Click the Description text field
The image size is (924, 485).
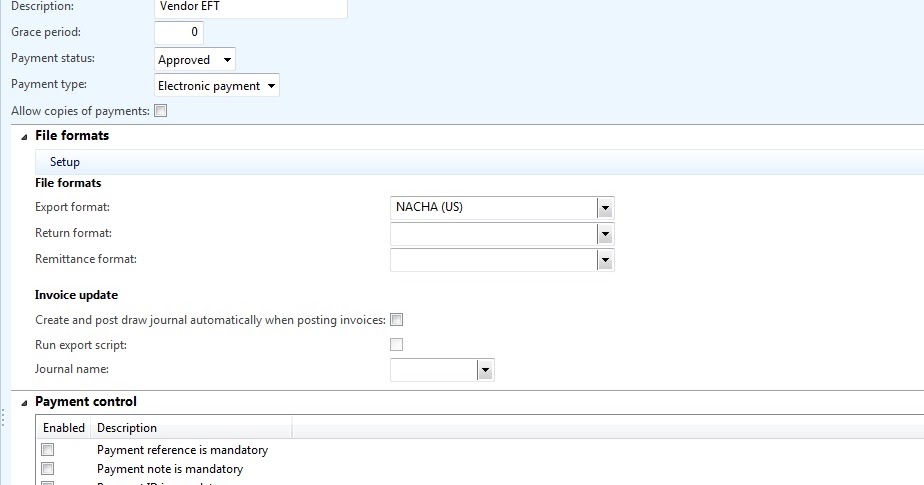click(x=250, y=8)
